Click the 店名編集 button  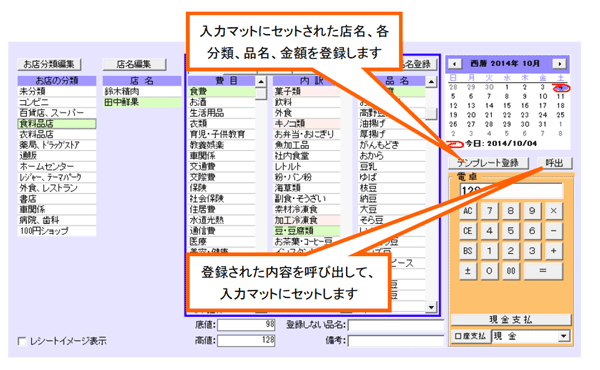134,64
